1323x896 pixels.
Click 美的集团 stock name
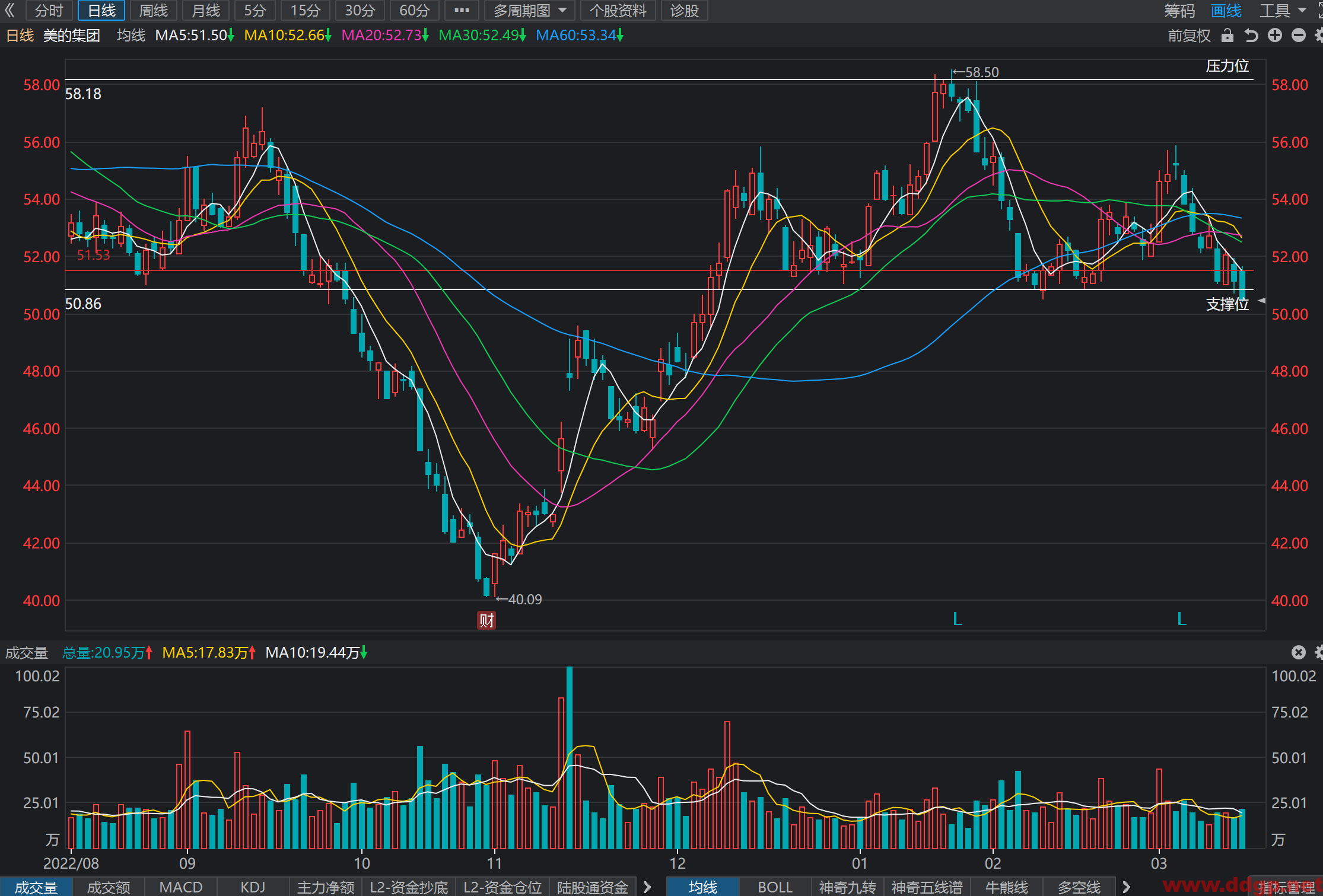(71, 36)
